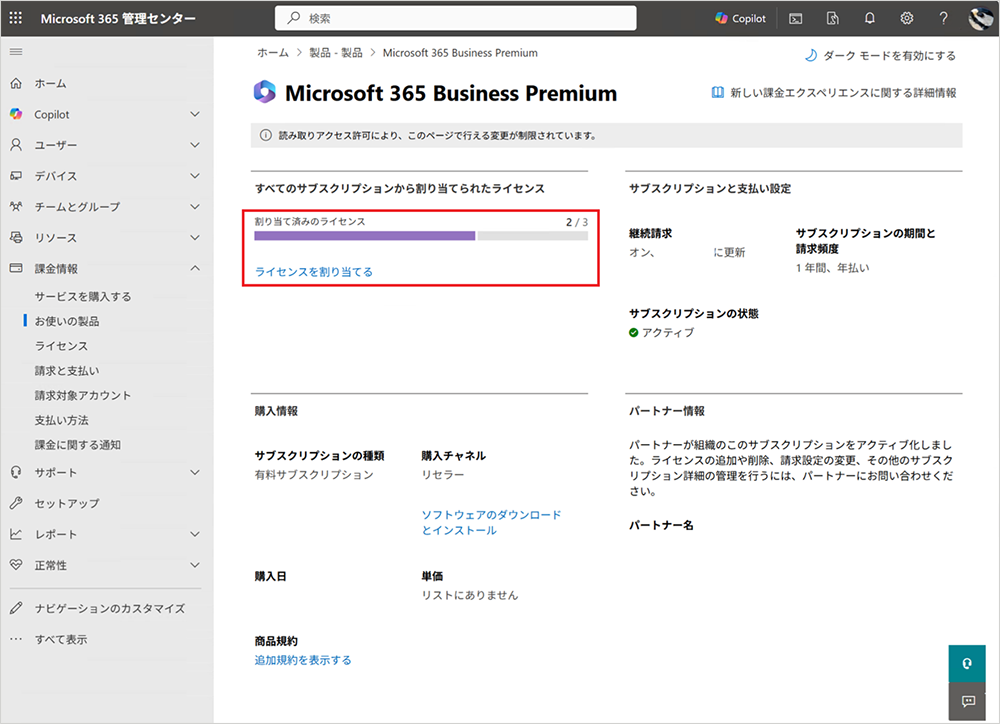The width and height of the screenshot is (1000, 724).
Task: Collapse the navigation hamburger menu
Action: [x=16, y=52]
